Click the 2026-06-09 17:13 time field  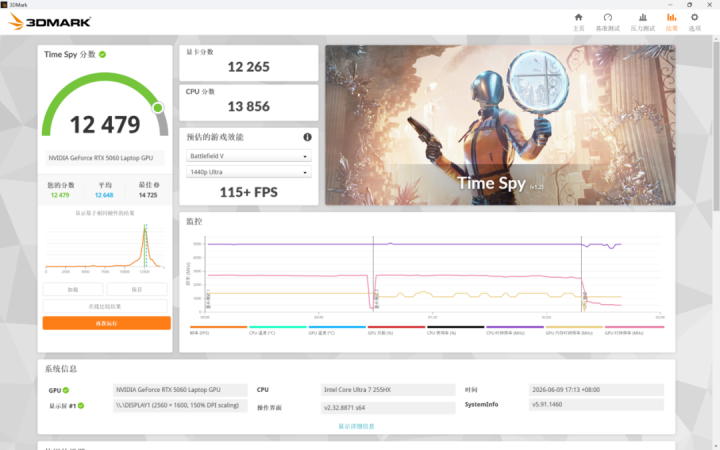tap(596, 390)
